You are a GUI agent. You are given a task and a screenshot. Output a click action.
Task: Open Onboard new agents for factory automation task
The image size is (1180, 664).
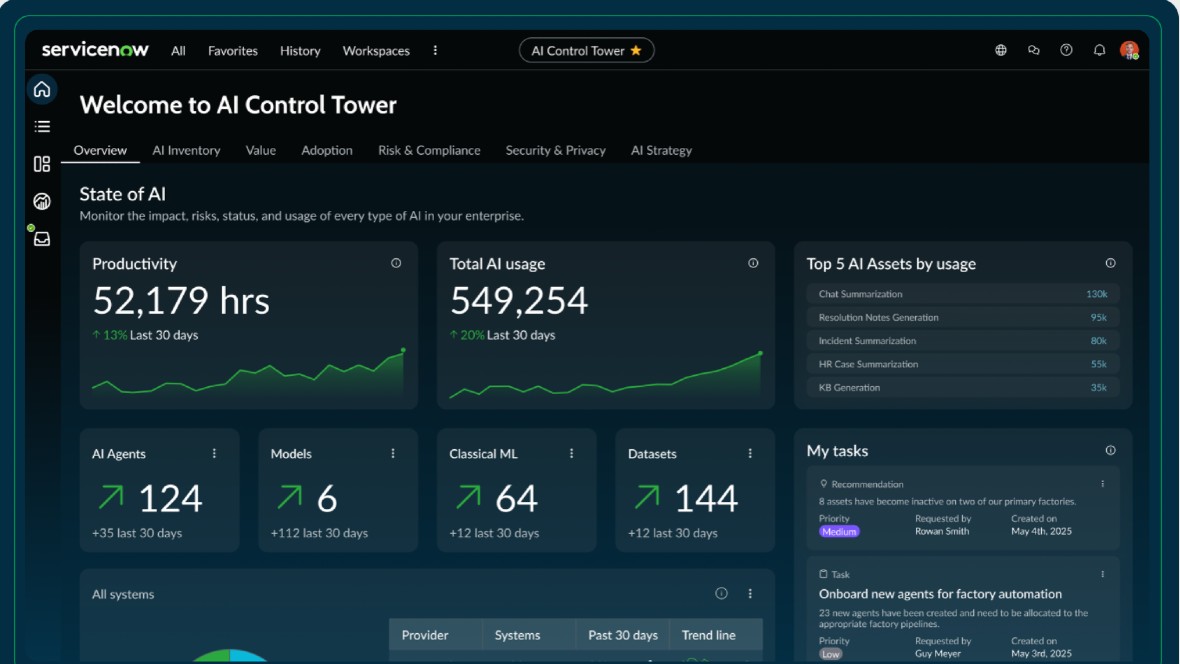[x=940, y=594]
